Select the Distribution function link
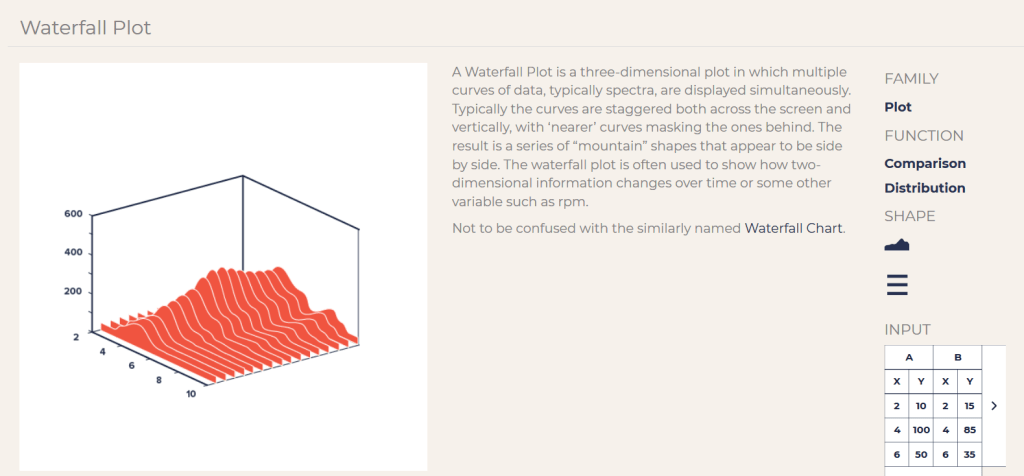1024x476 pixels. (x=925, y=188)
